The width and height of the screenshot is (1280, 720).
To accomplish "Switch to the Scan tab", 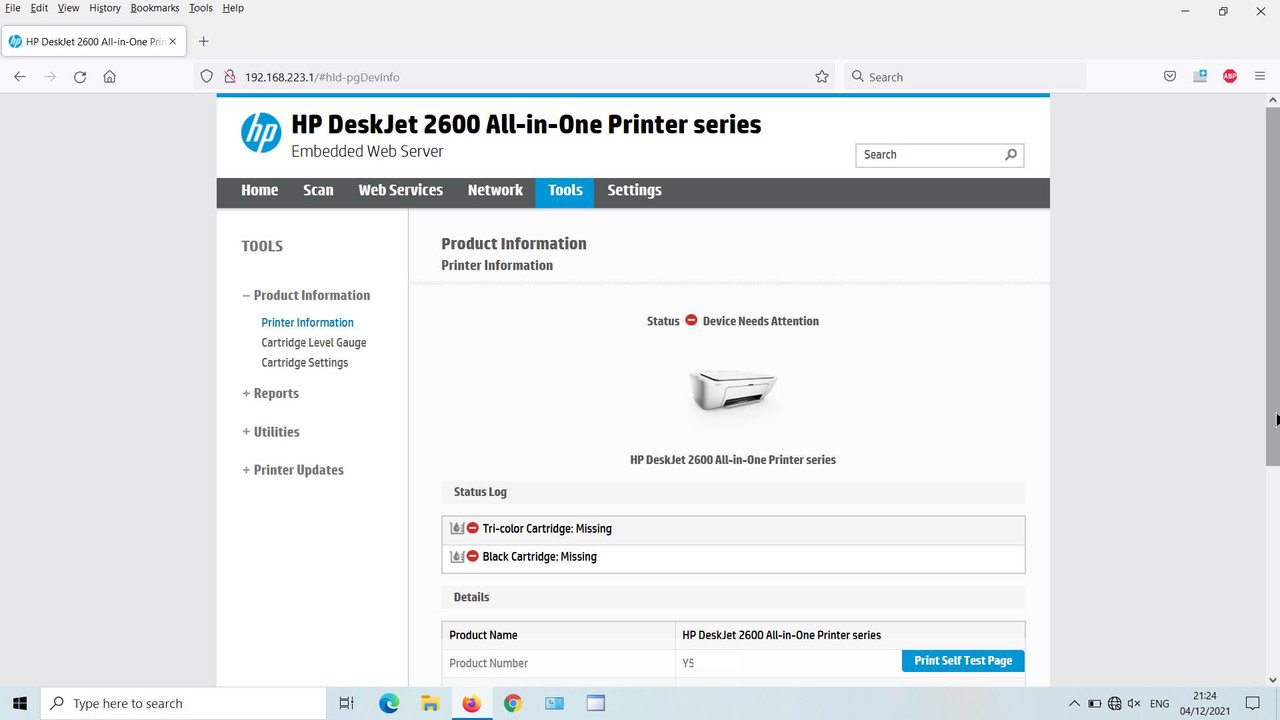I will coord(318,190).
